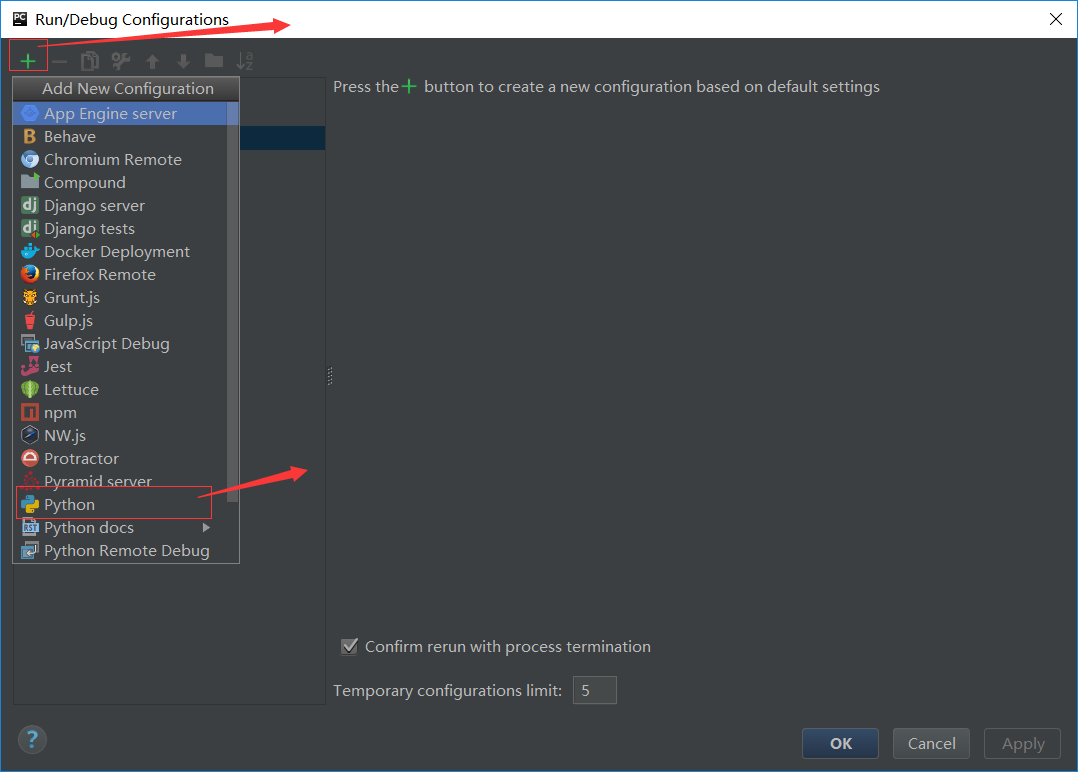The image size is (1078, 772).
Task: Click the Move Down arrow icon
Action: pyautogui.click(x=184, y=62)
